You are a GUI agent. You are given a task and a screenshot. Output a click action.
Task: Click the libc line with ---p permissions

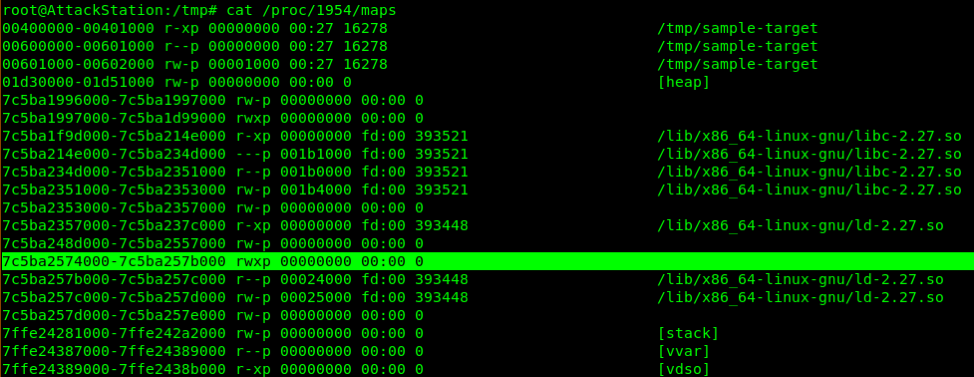tap(481, 154)
